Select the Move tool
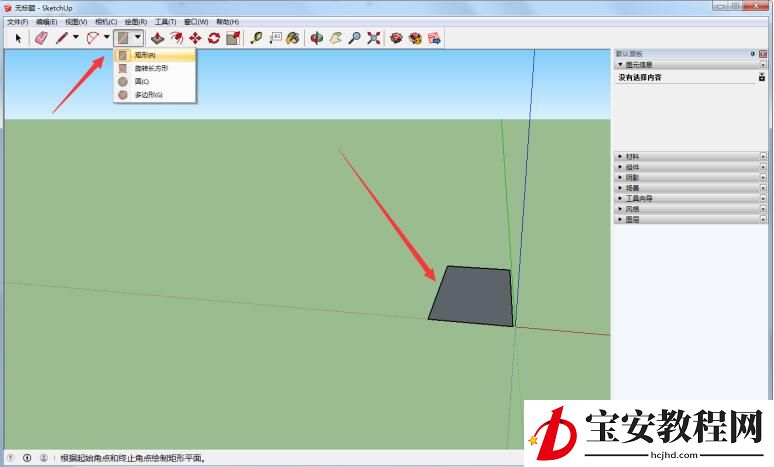This screenshot has width=774, height=467. (x=195, y=38)
